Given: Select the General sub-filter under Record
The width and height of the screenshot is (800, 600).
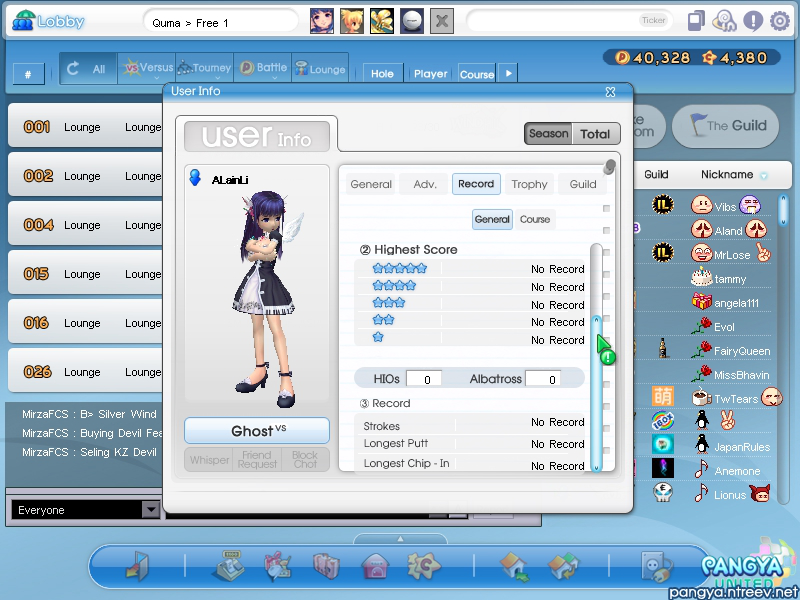Looking at the screenshot, I should click(492, 219).
